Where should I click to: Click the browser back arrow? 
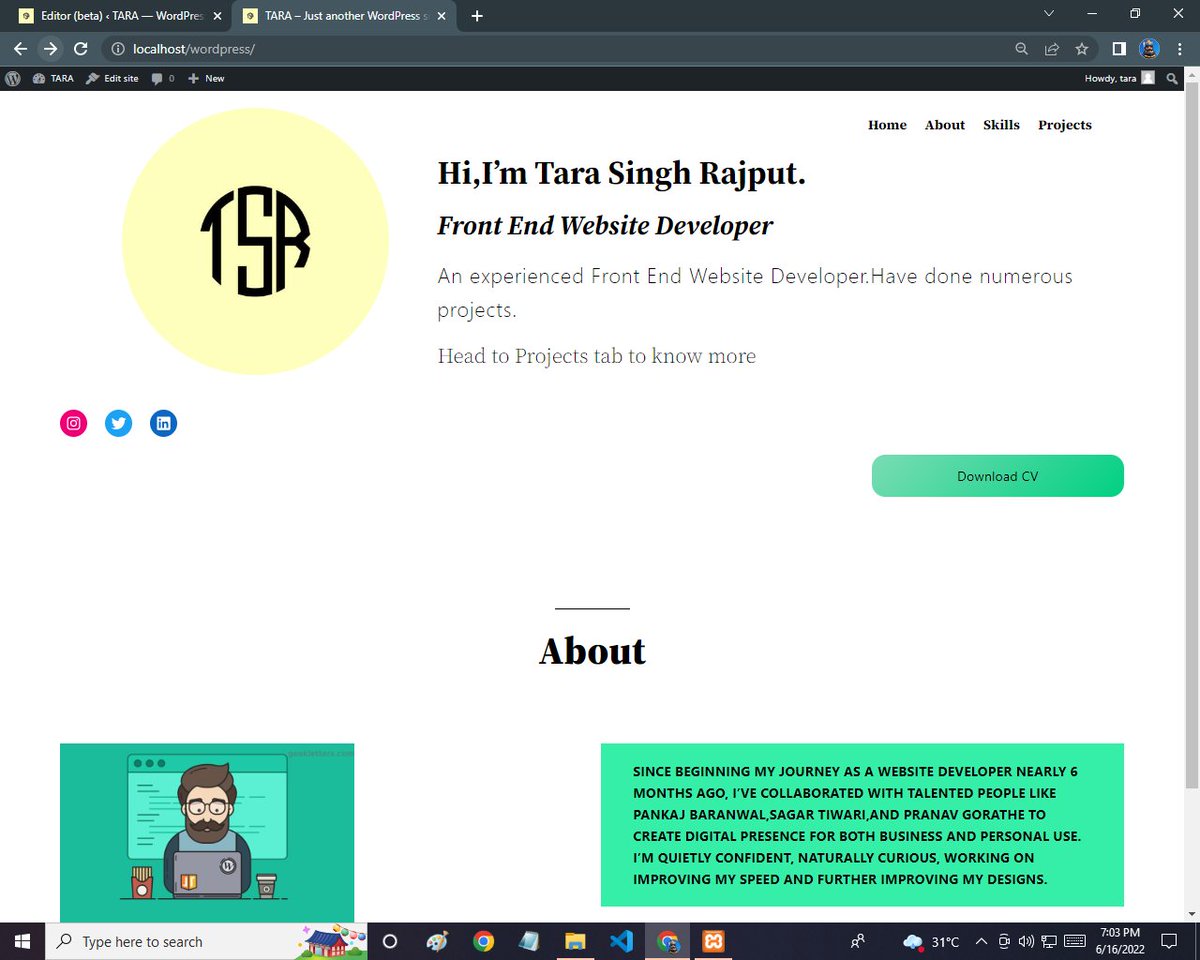tap(20, 48)
